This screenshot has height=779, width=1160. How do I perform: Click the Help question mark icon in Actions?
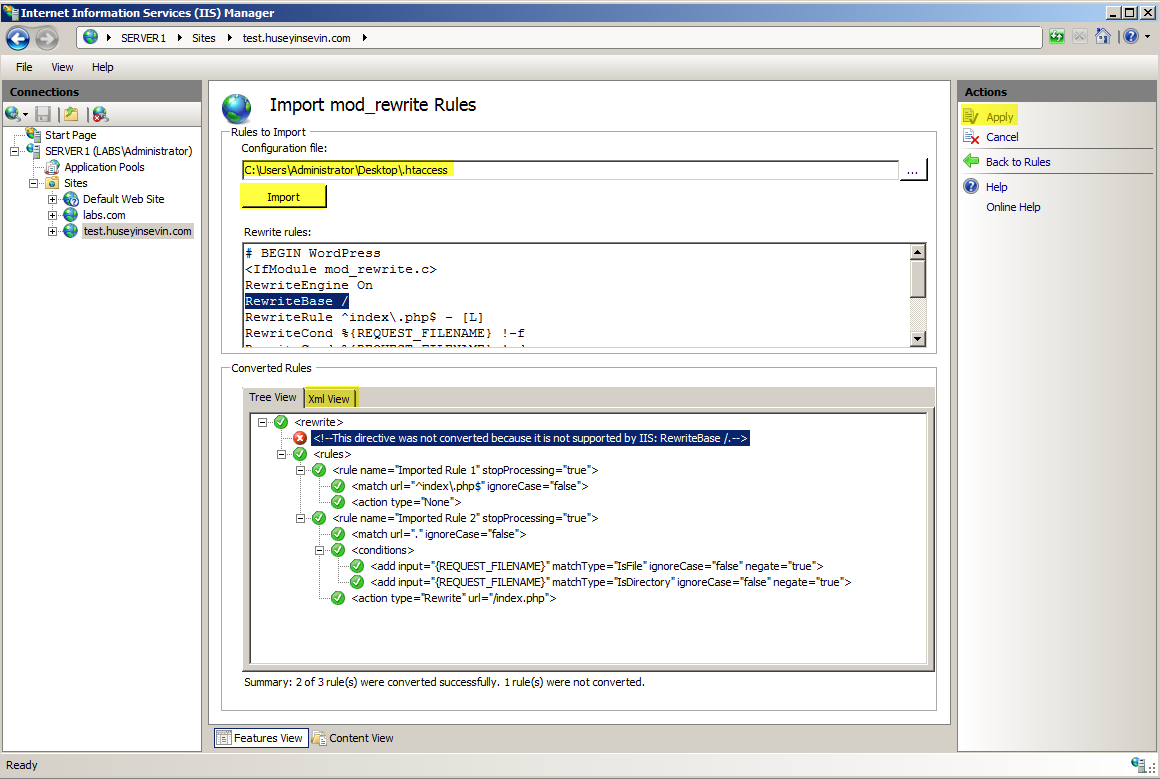(x=971, y=186)
